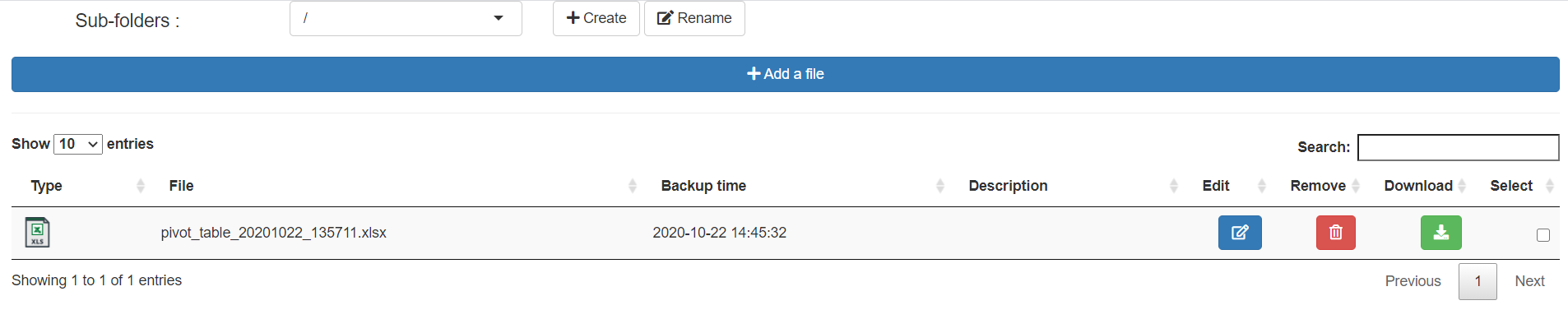Click the XLS file type icon

click(x=37, y=232)
